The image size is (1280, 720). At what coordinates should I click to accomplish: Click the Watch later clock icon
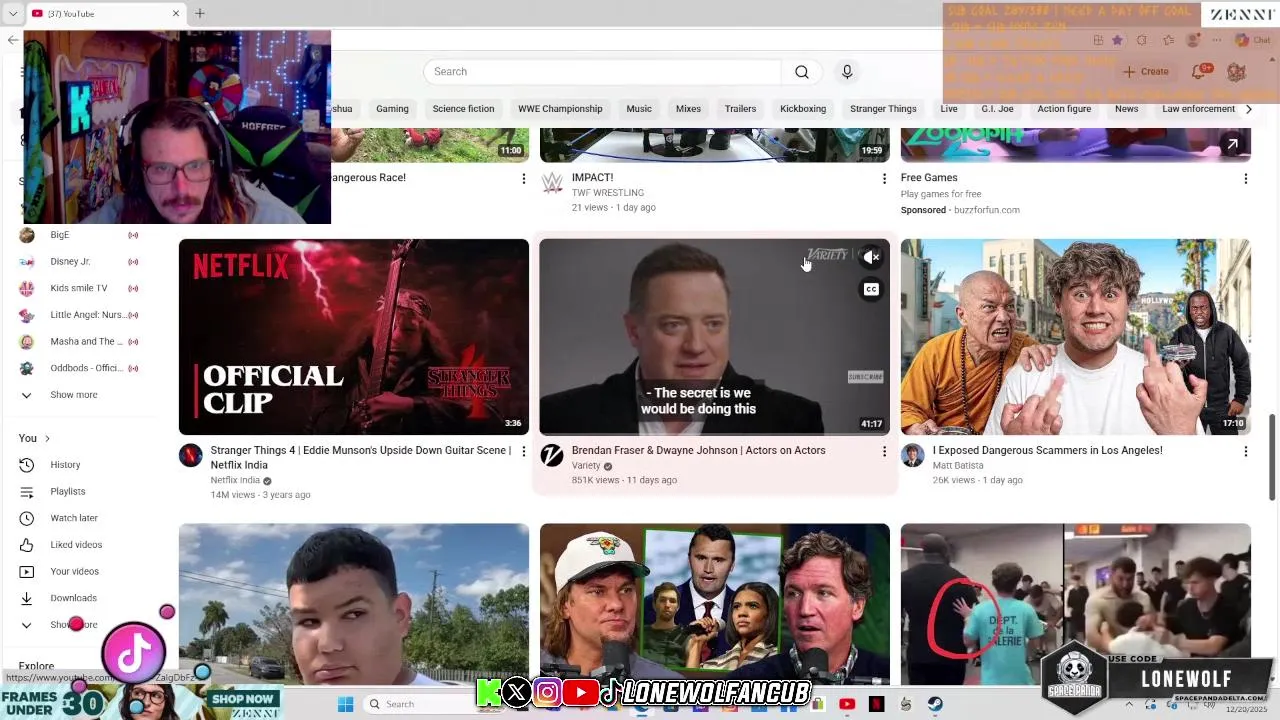pos(27,518)
